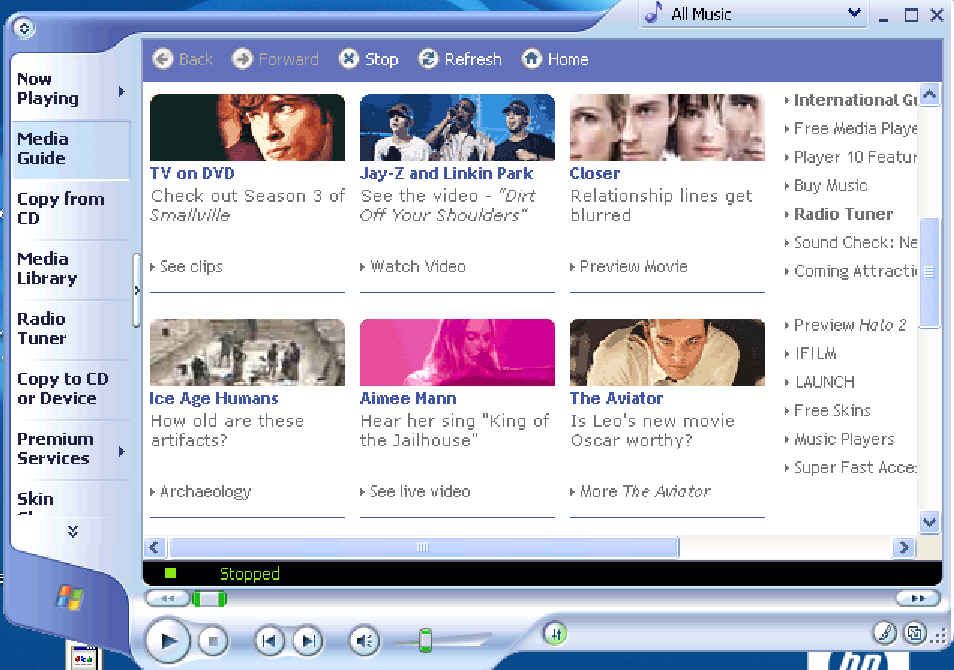Click the Stop playback button
The image size is (954, 670).
click(x=213, y=641)
